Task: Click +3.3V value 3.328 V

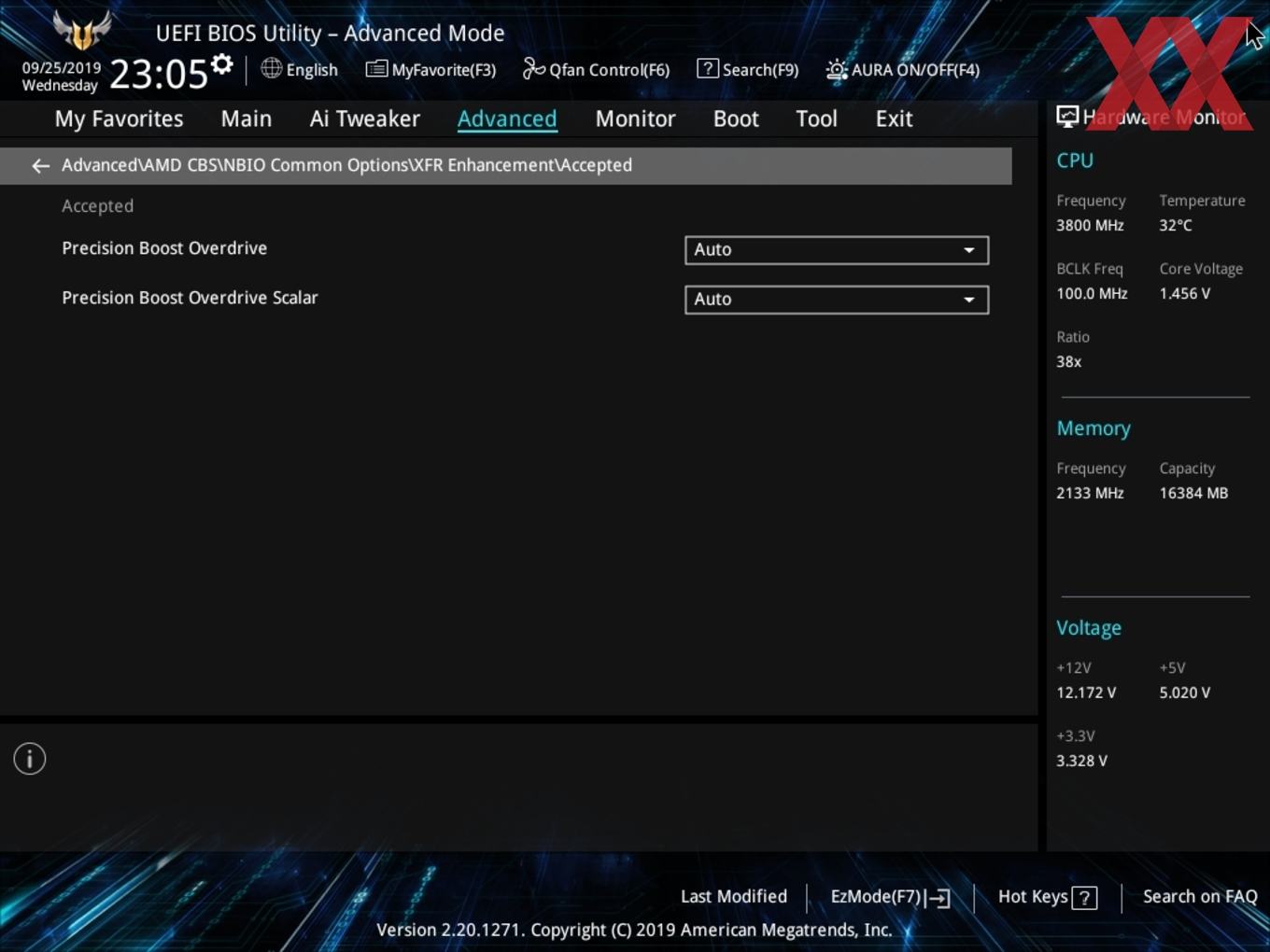Action: pos(1081,761)
